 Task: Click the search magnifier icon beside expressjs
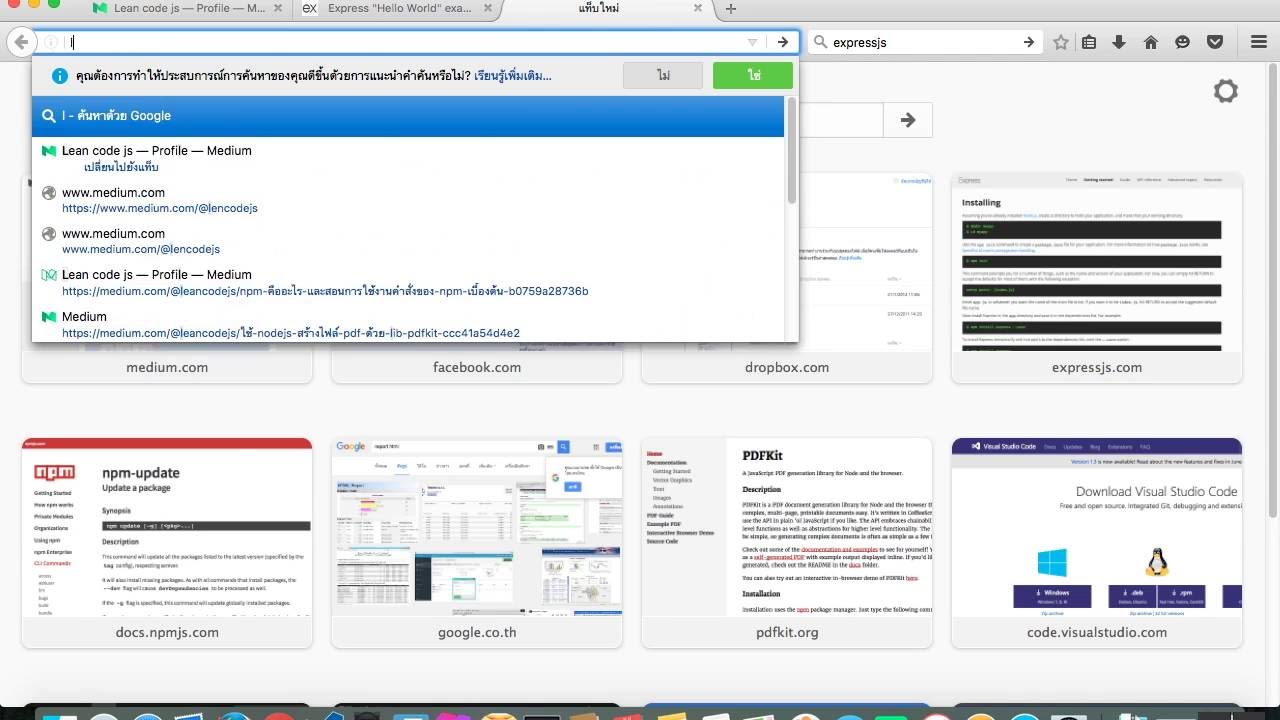[821, 42]
